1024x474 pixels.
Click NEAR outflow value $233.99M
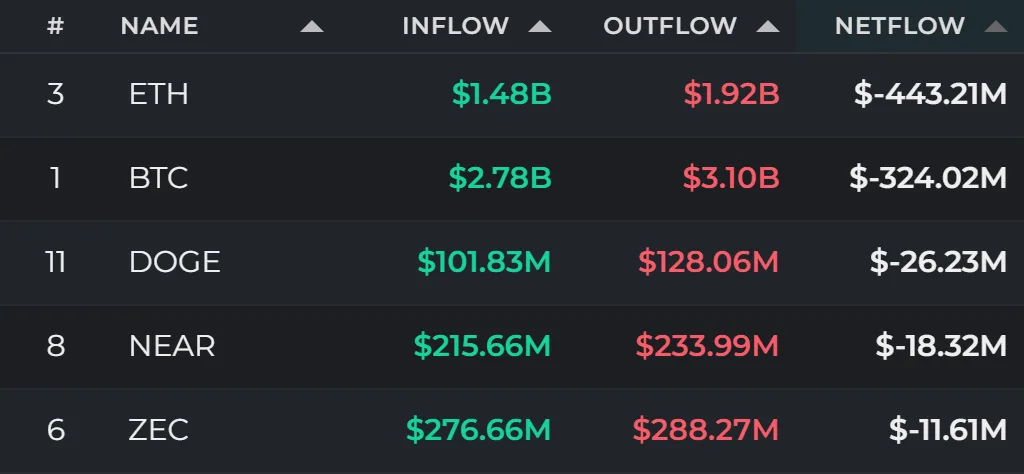point(707,346)
